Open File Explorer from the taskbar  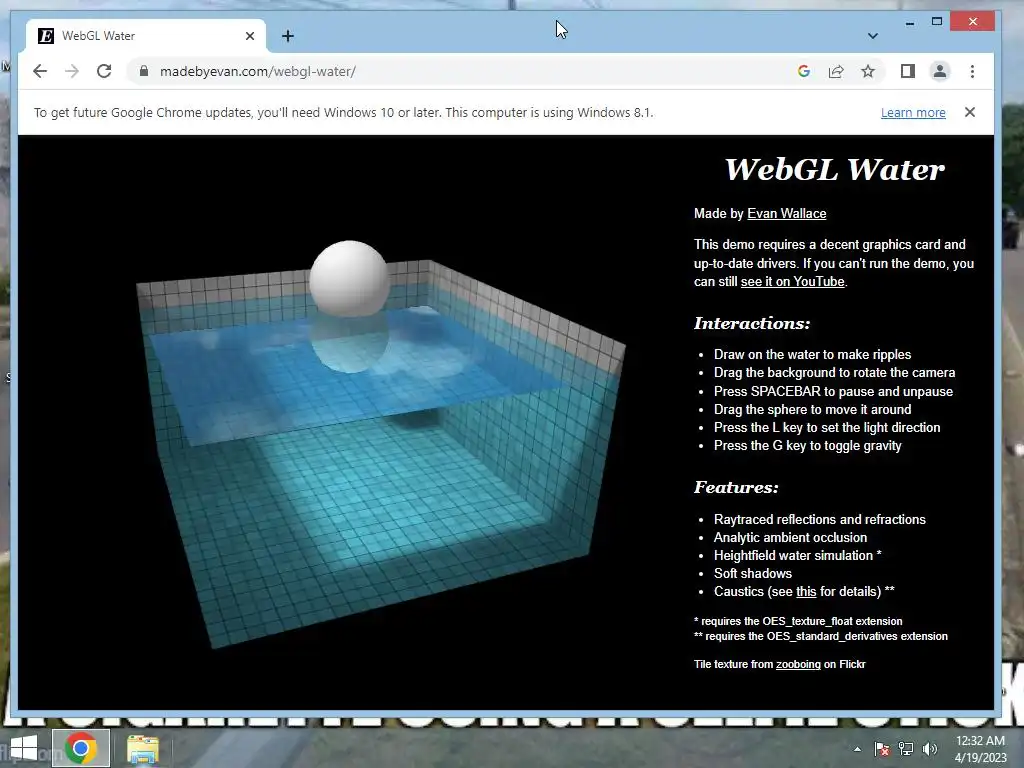pos(142,749)
